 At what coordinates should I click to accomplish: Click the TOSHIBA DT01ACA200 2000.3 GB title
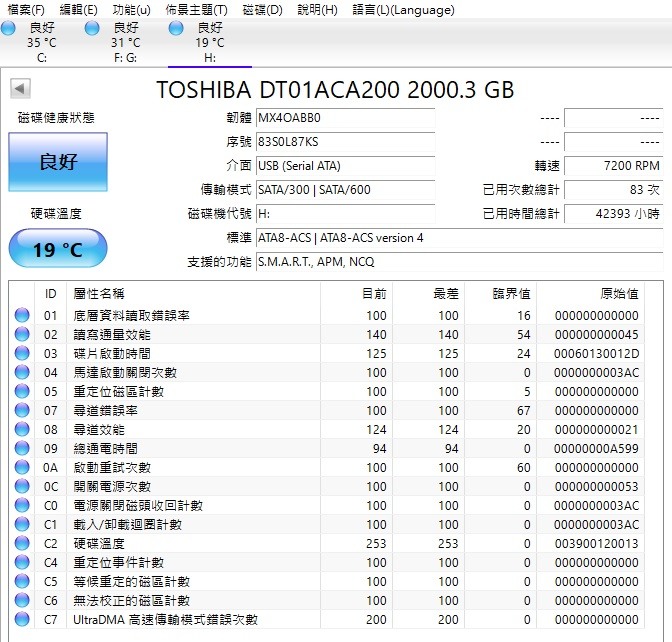tap(335, 90)
